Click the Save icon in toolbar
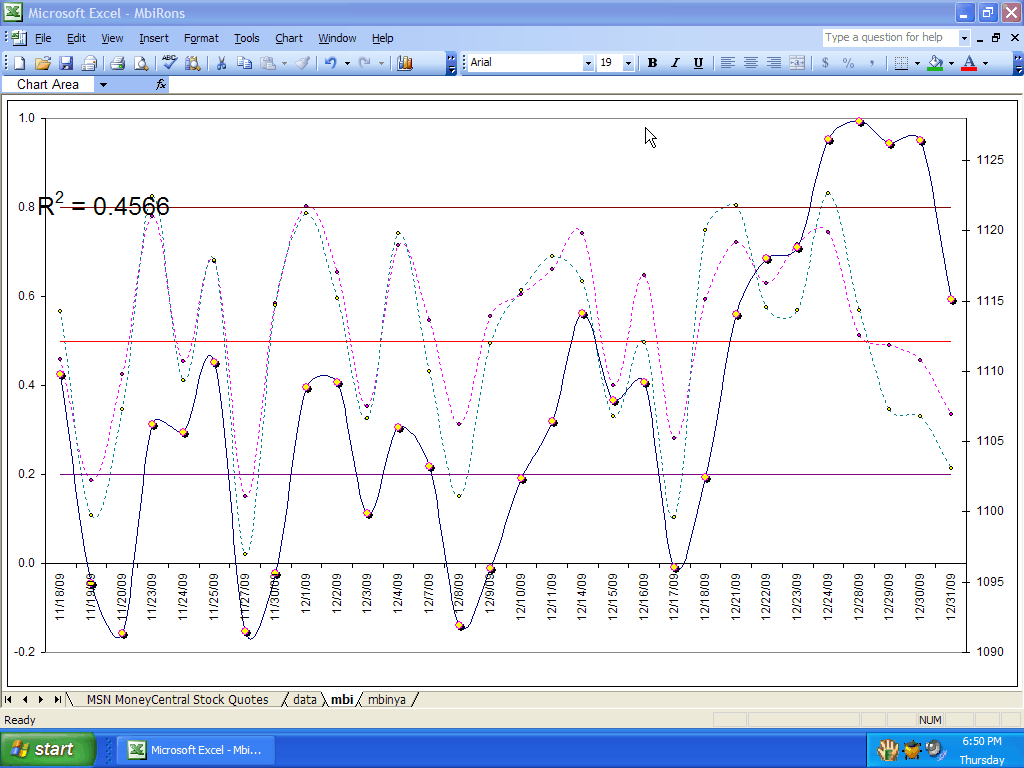 click(65, 63)
